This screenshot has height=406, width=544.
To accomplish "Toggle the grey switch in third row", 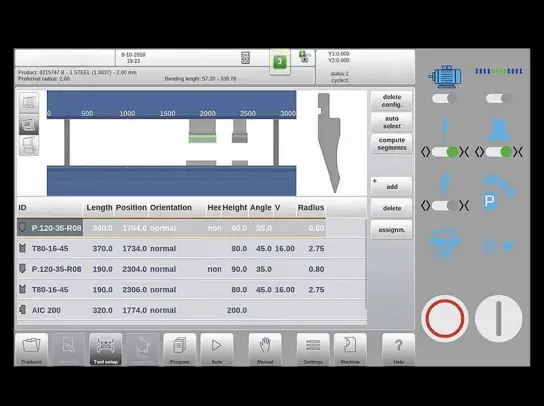I will pos(445,206).
